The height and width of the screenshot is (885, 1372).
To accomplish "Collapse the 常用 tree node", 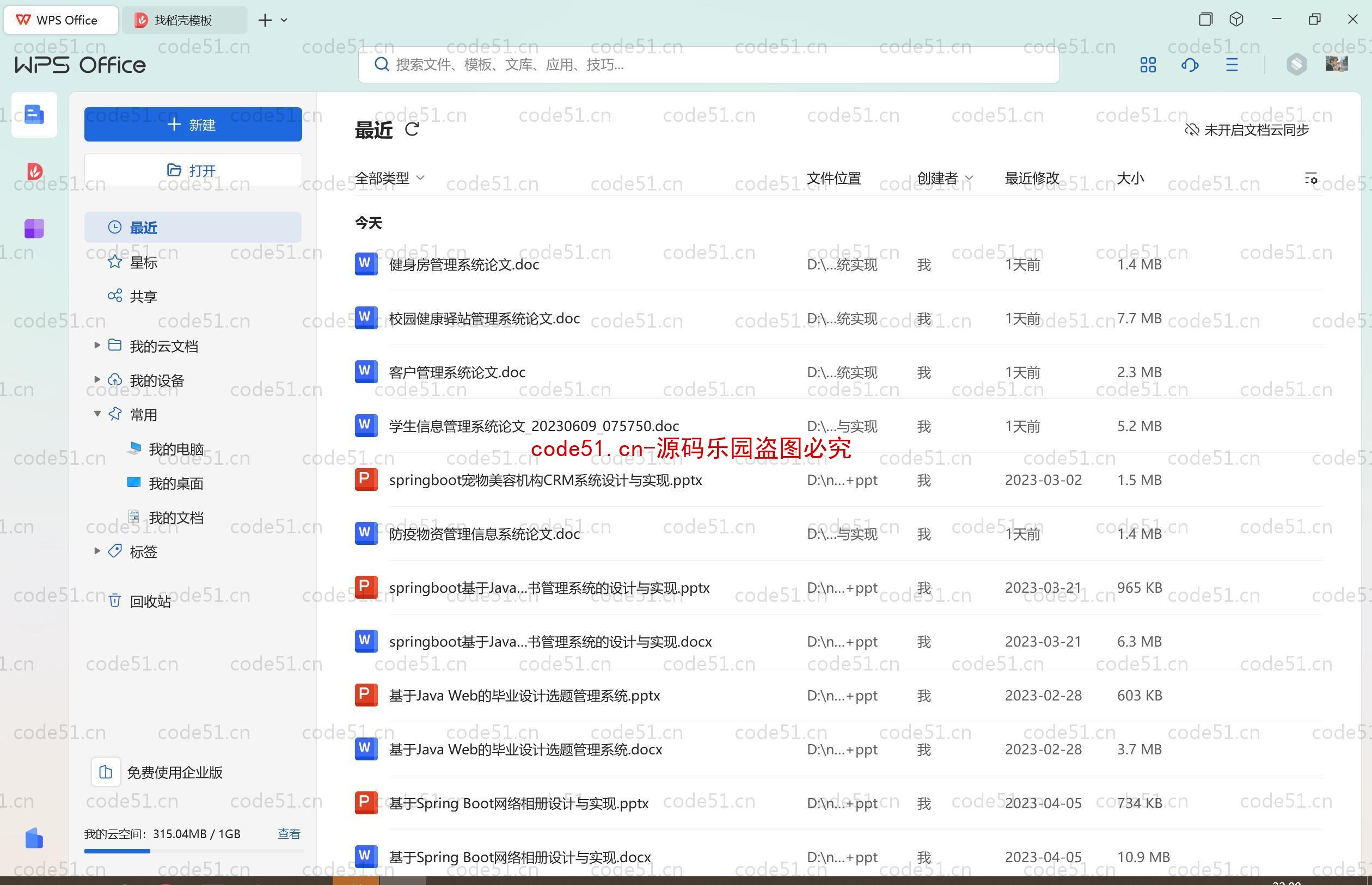I will pyautogui.click(x=97, y=414).
